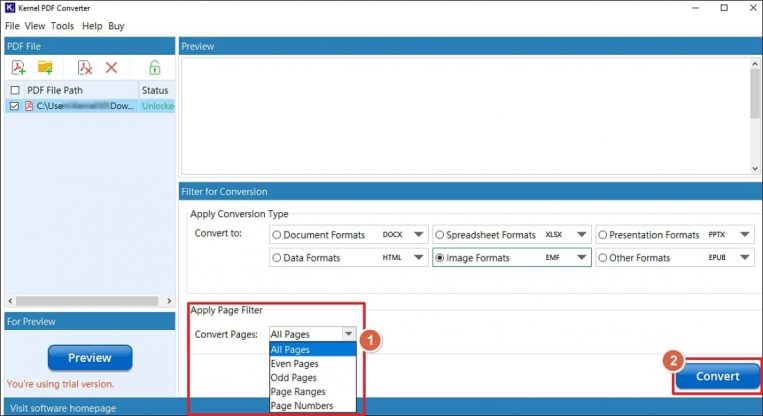Open the HTML format dropdown
Viewport: 763px width, 416px height.
tap(418, 257)
